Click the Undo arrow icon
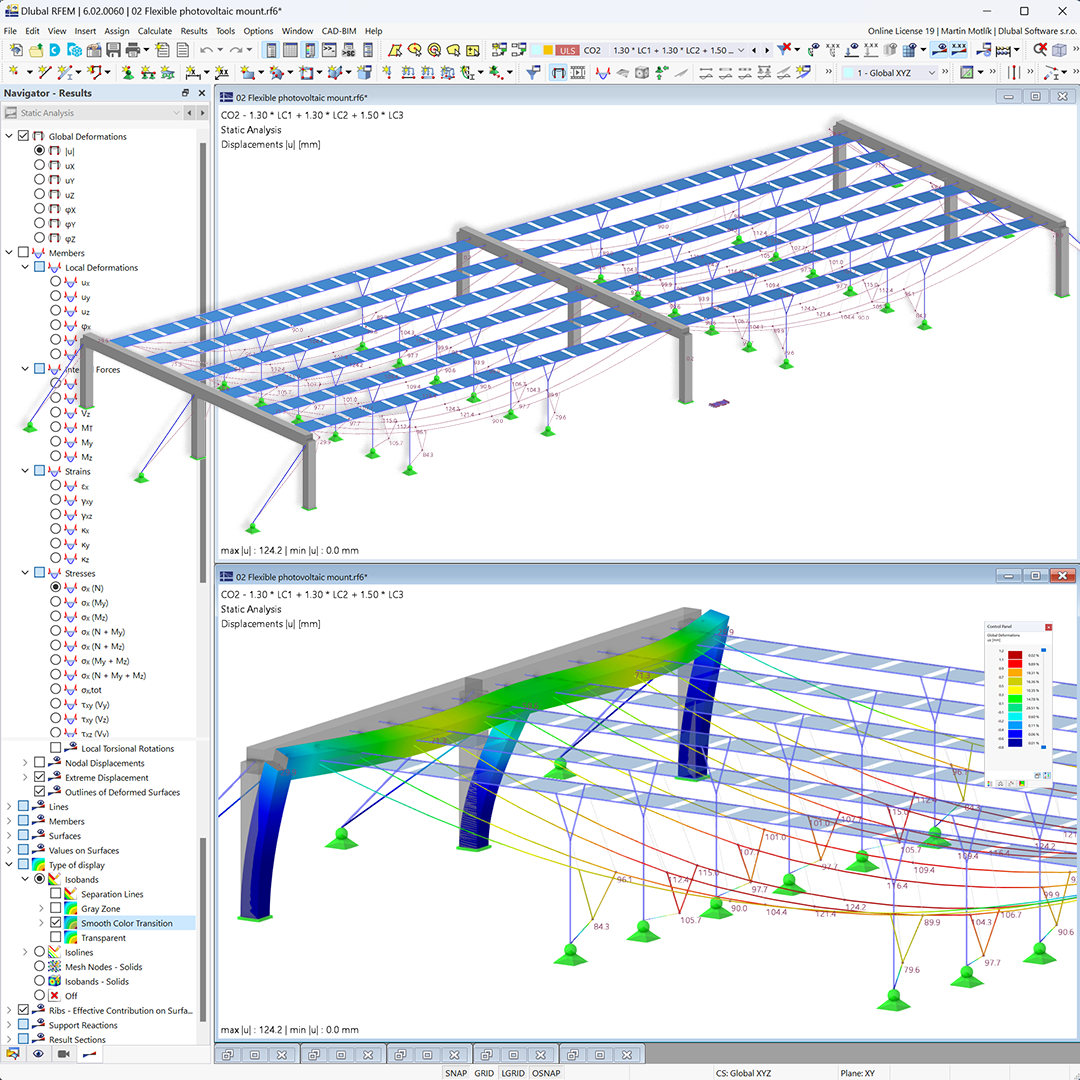 [x=206, y=50]
